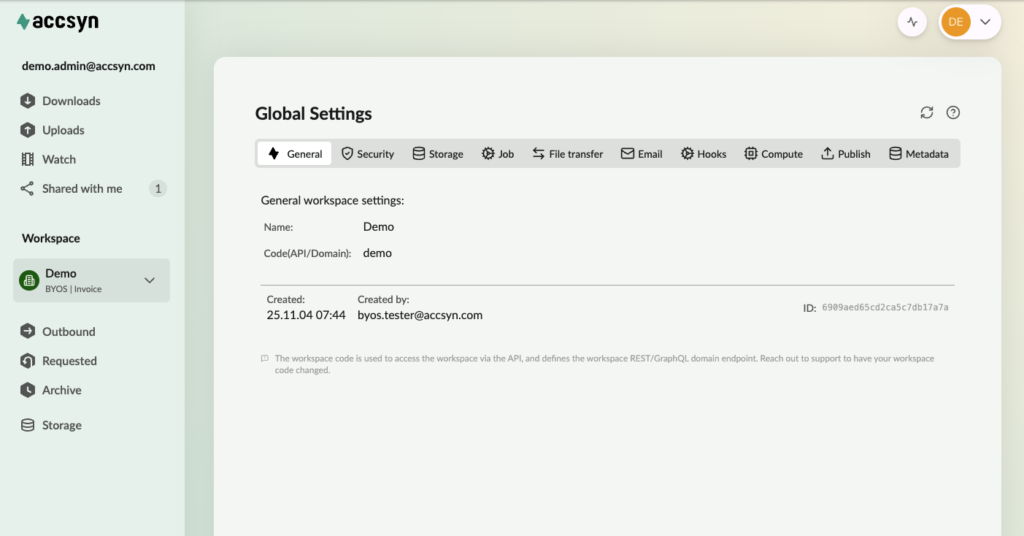
Task: Click the activity pulse icon in header
Action: 912,21
